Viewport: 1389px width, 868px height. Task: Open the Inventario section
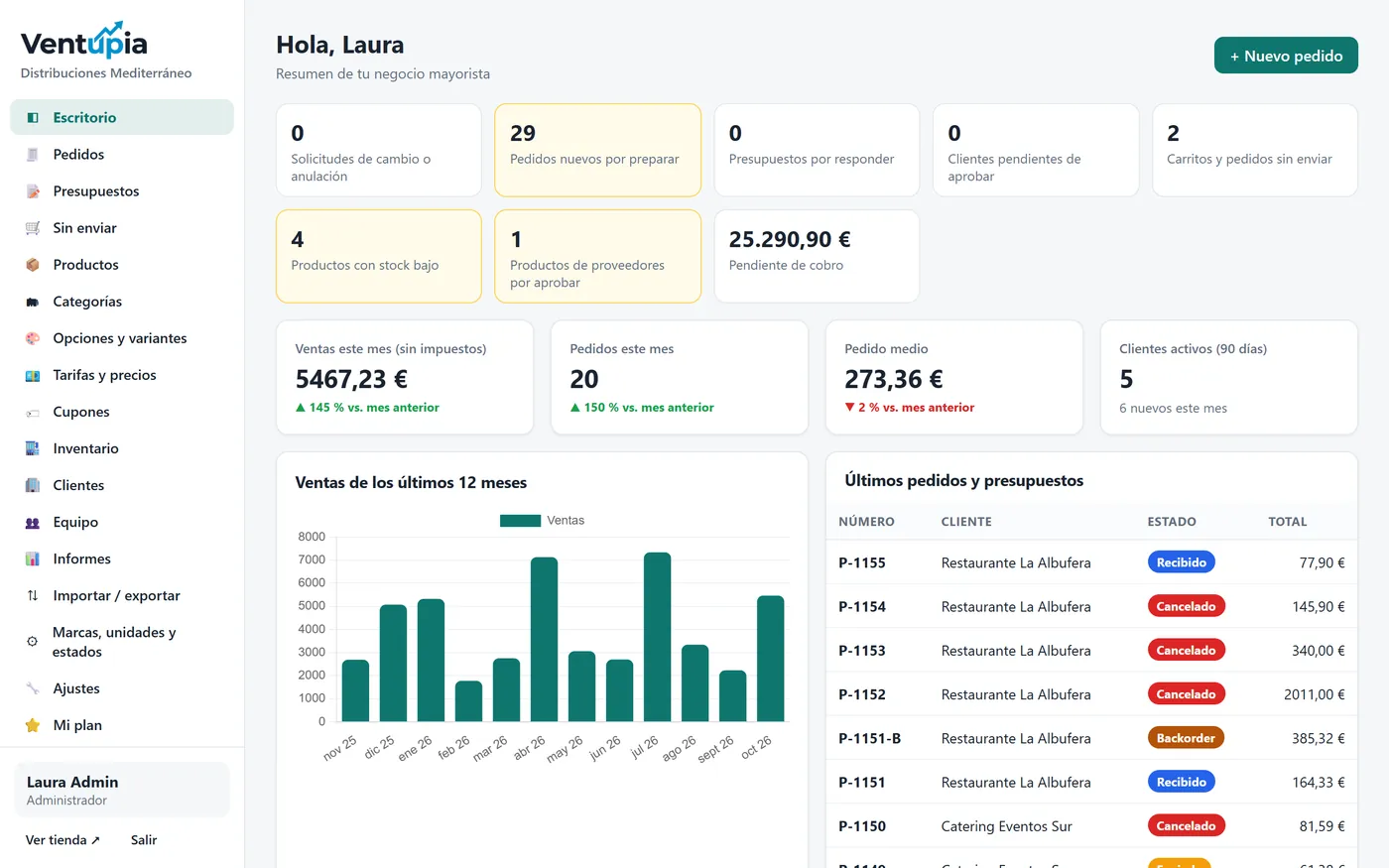point(122,448)
